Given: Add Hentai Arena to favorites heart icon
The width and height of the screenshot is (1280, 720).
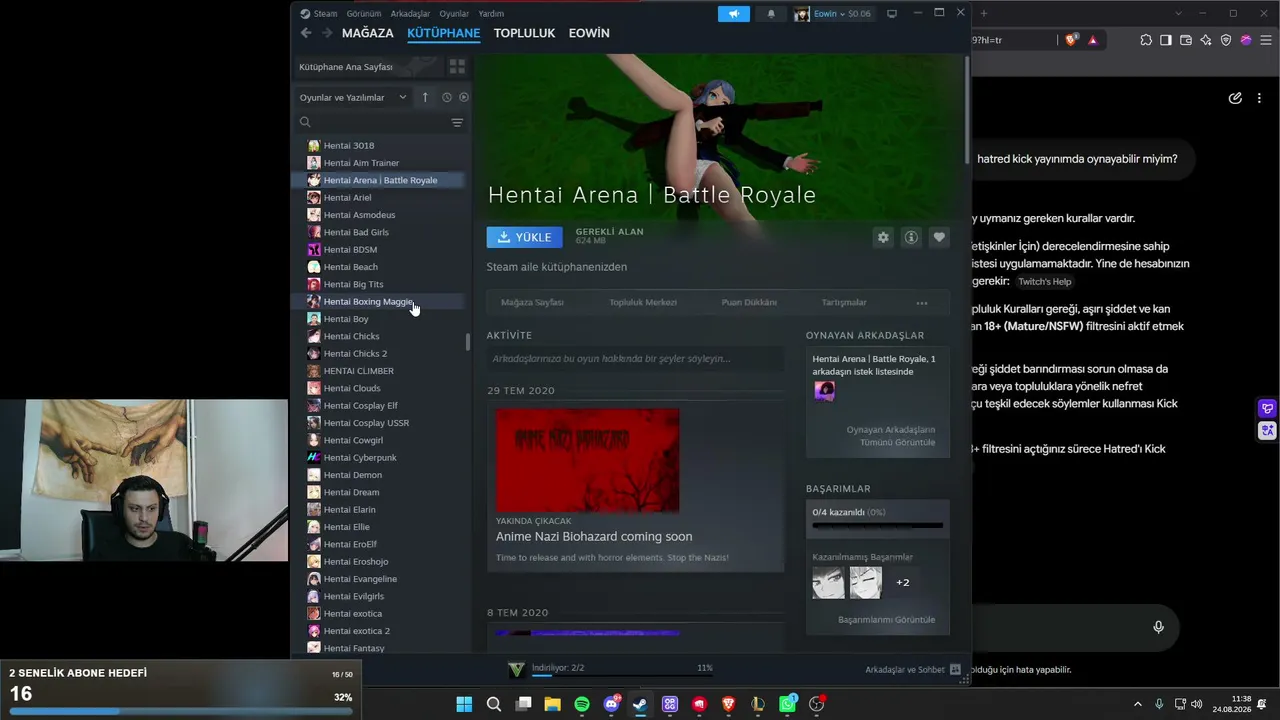Looking at the screenshot, I should pyautogui.click(x=939, y=237).
